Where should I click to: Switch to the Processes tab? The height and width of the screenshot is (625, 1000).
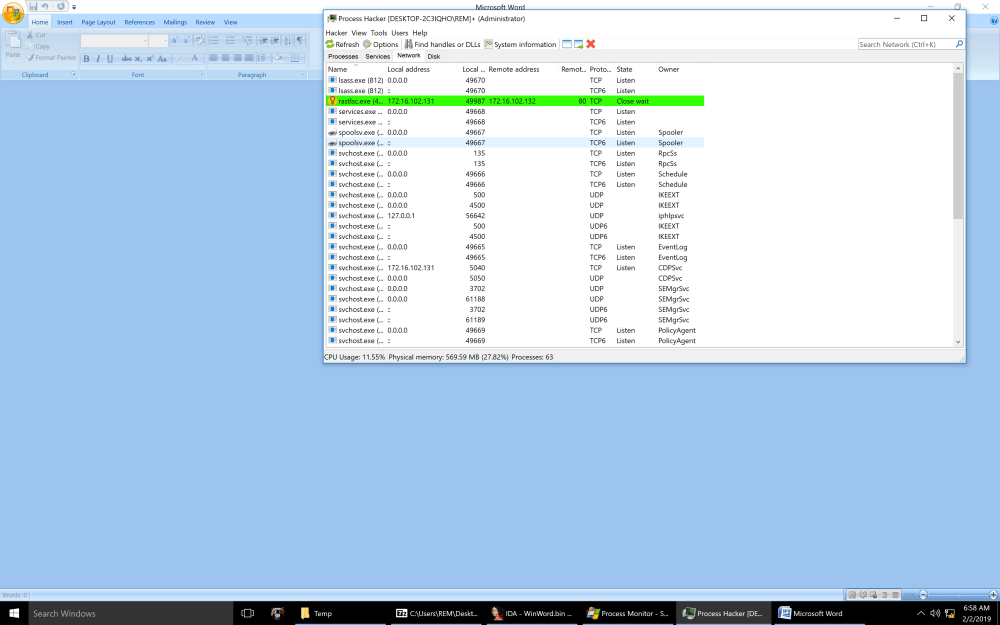click(x=343, y=56)
